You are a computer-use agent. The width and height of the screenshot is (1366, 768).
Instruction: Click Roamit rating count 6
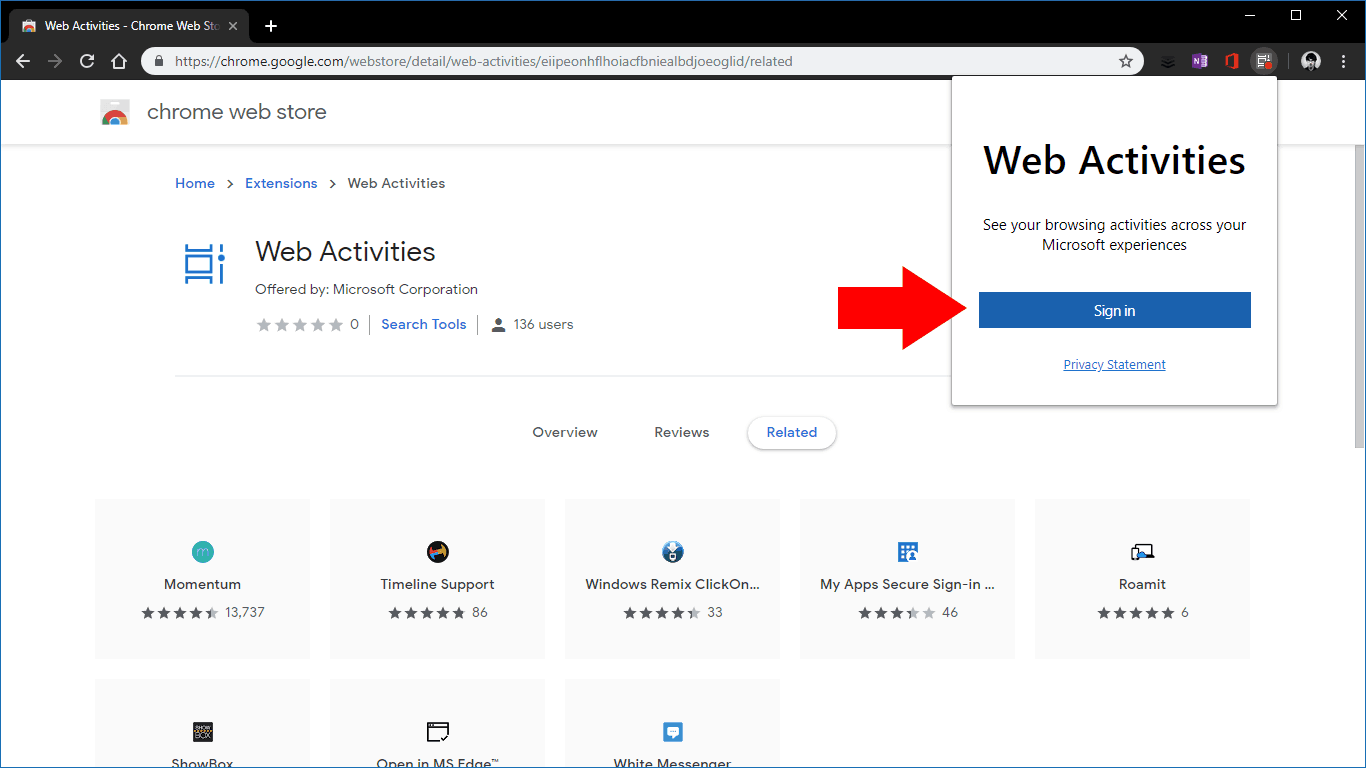pyautogui.click(x=1185, y=612)
